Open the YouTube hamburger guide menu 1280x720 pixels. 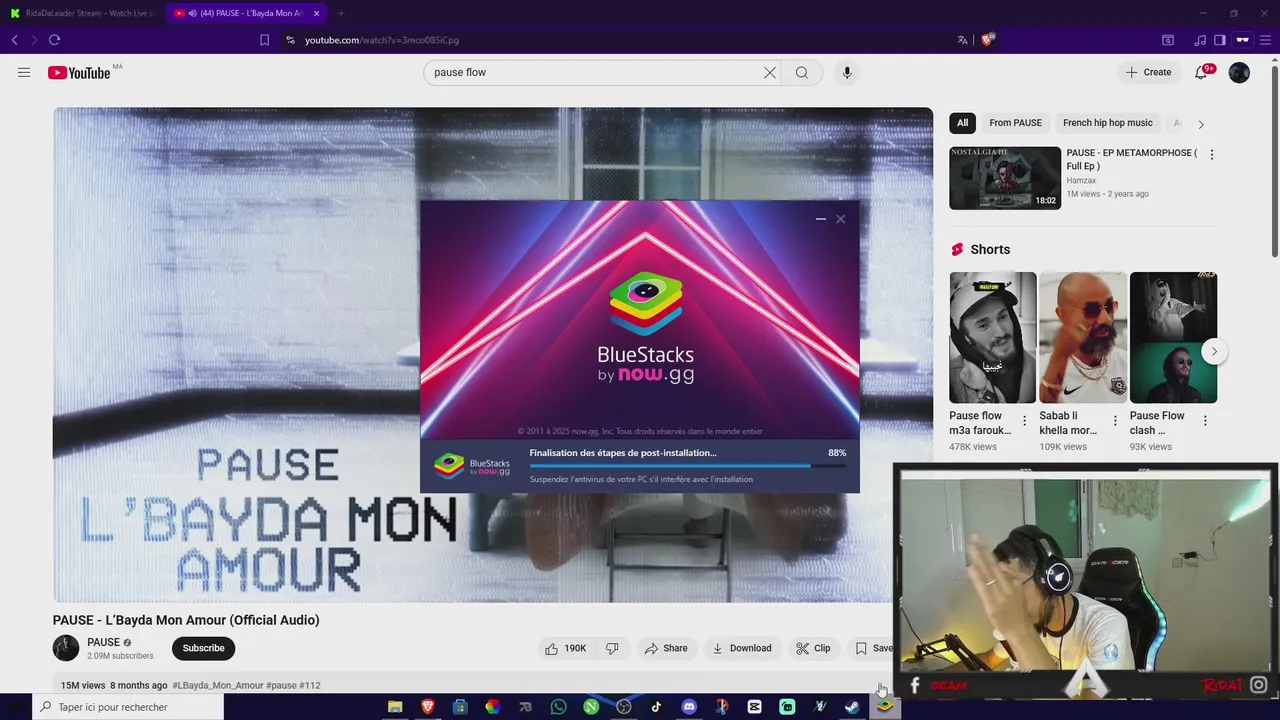24,72
